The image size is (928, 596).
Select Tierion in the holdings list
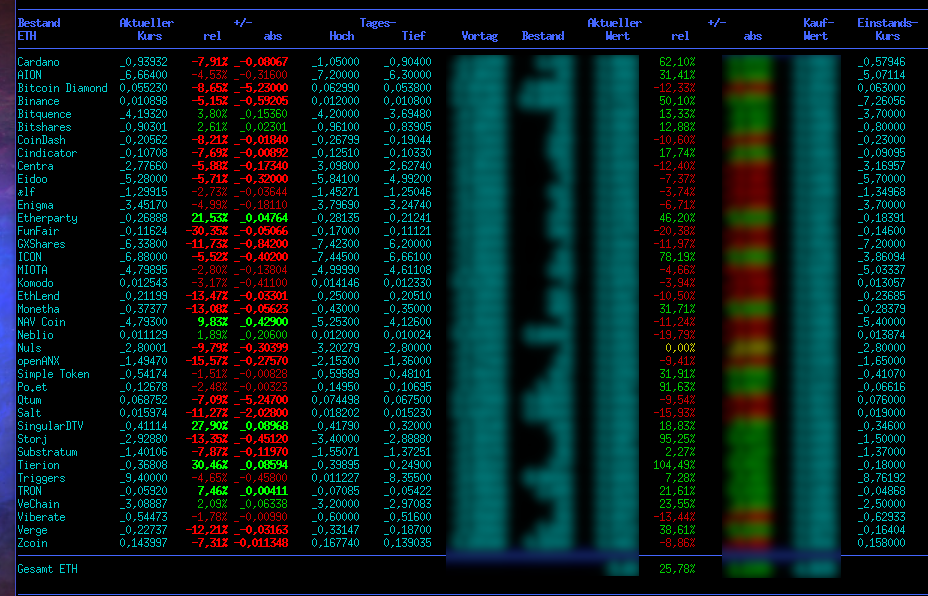[38, 466]
